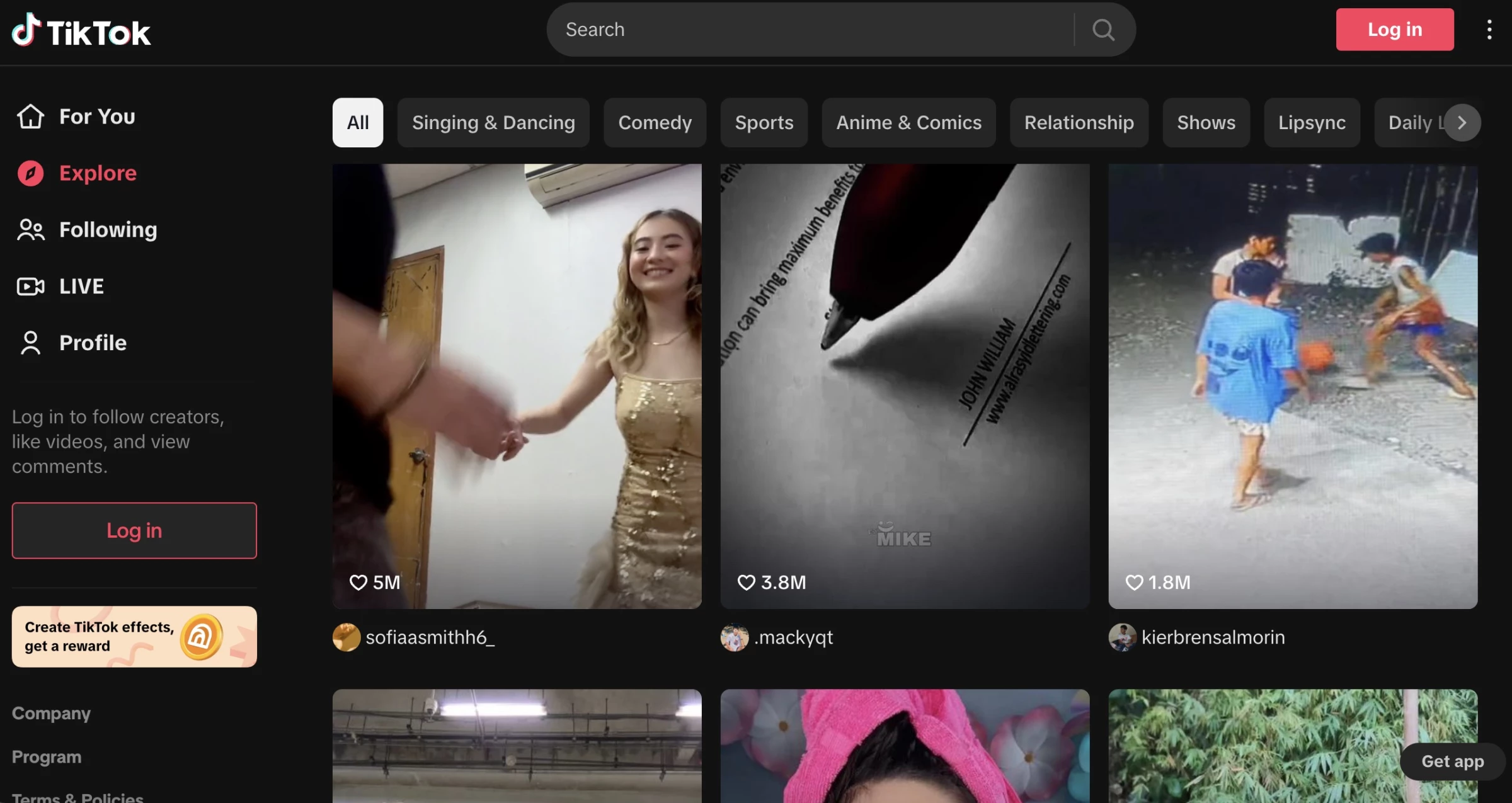Screen dimensions: 1512x803
Task: Click the TikTok logo
Action: (81, 30)
